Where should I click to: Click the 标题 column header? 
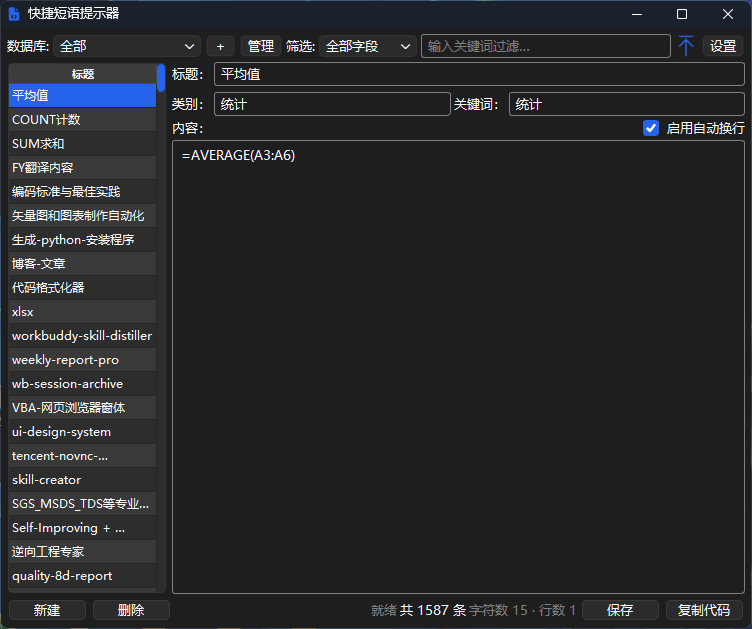[82, 74]
